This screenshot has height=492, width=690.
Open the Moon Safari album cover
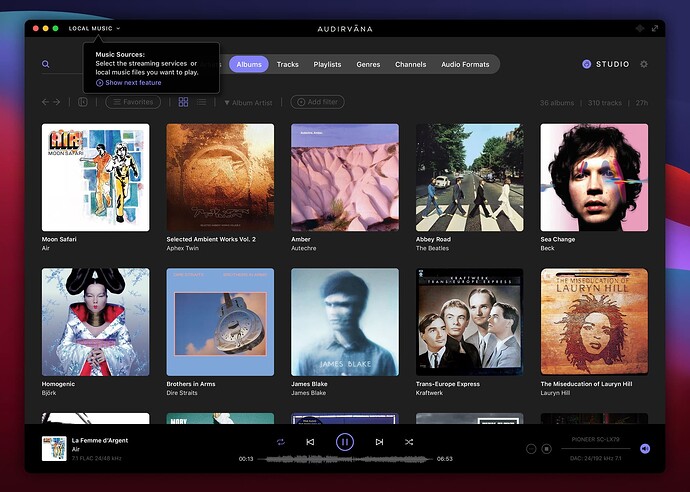coord(95,177)
